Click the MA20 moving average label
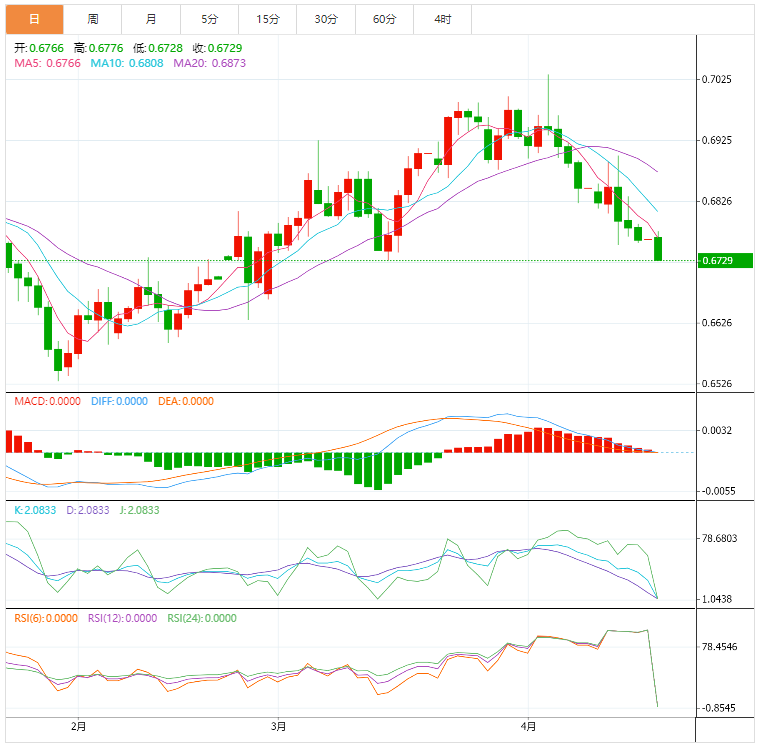The image size is (759, 748). [x=209, y=63]
